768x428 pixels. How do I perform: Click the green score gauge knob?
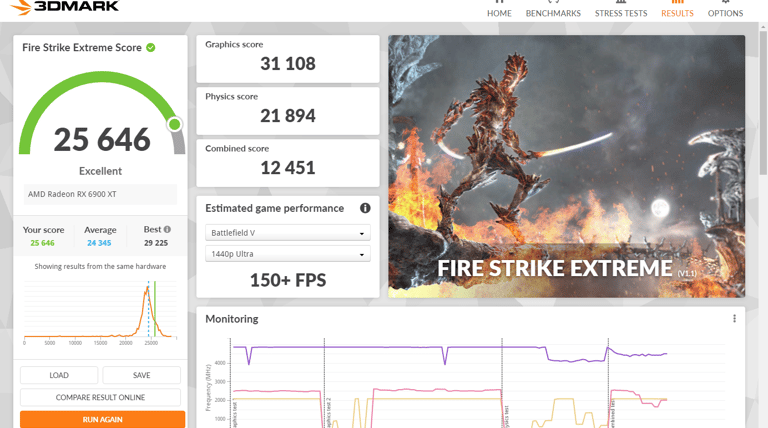click(x=174, y=124)
